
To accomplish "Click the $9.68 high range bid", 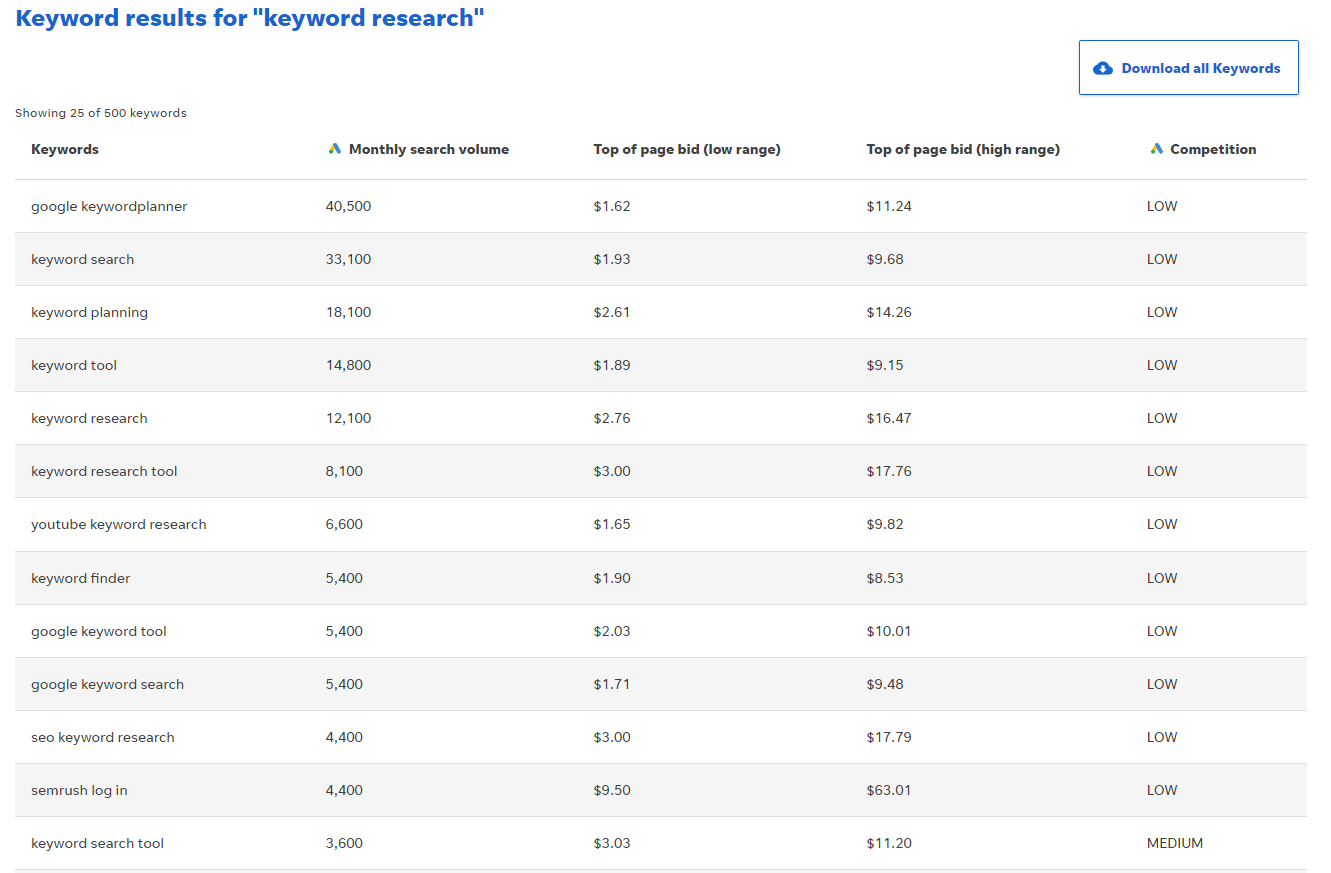I will click(x=885, y=259).
